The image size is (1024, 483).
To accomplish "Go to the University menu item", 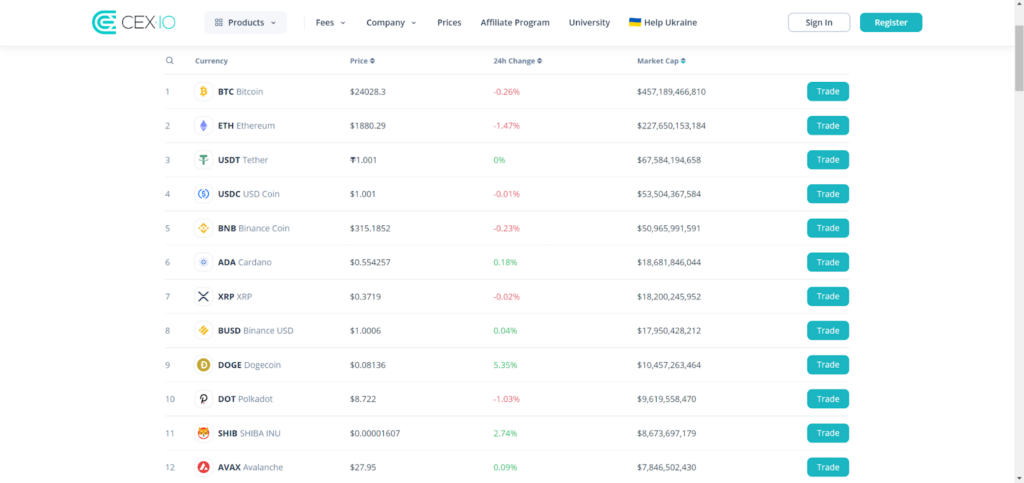I will (x=589, y=22).
